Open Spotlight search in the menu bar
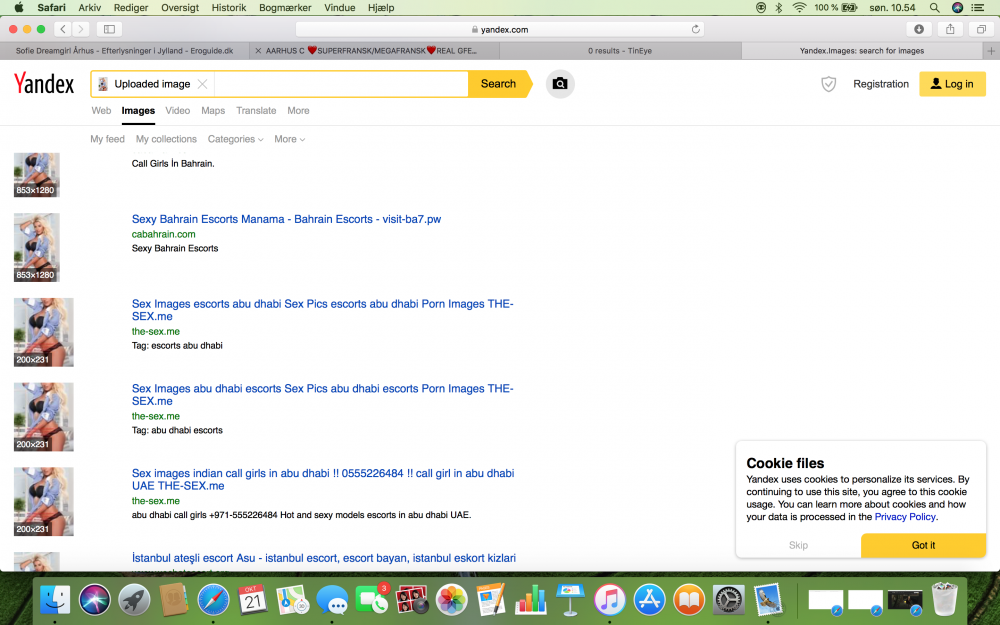Viewport: 1000px width, 625px height. point(934,8)
